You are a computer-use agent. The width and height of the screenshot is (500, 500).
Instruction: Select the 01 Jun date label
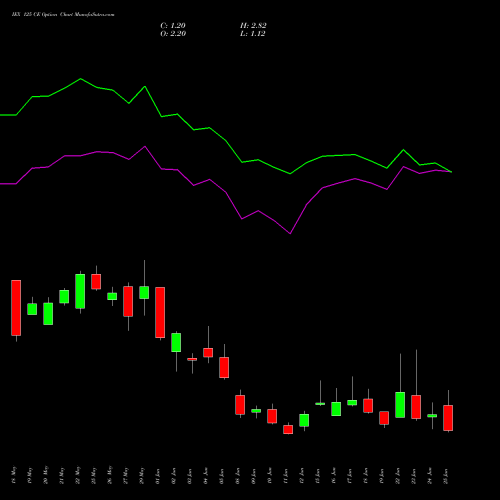(158, 476)
